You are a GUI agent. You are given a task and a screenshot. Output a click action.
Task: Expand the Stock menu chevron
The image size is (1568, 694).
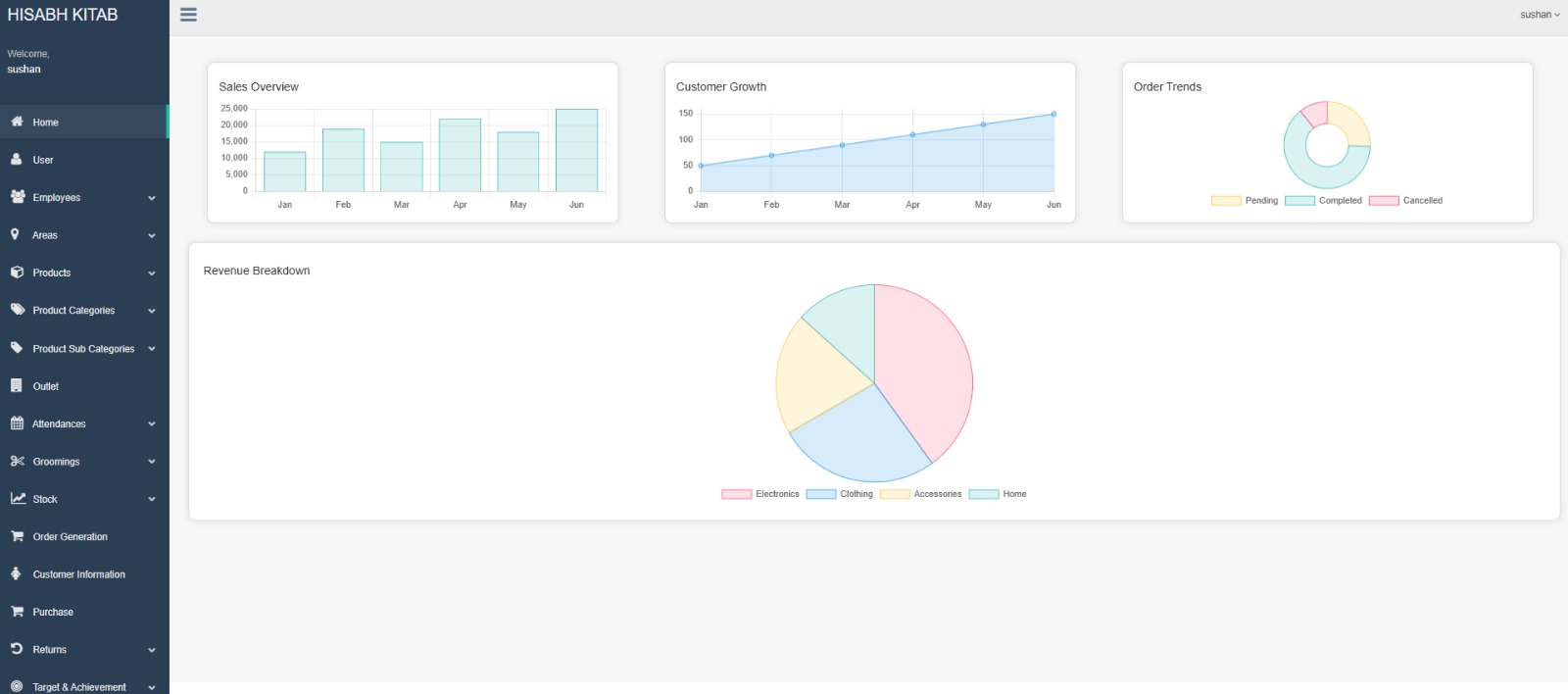coord(152,499)
